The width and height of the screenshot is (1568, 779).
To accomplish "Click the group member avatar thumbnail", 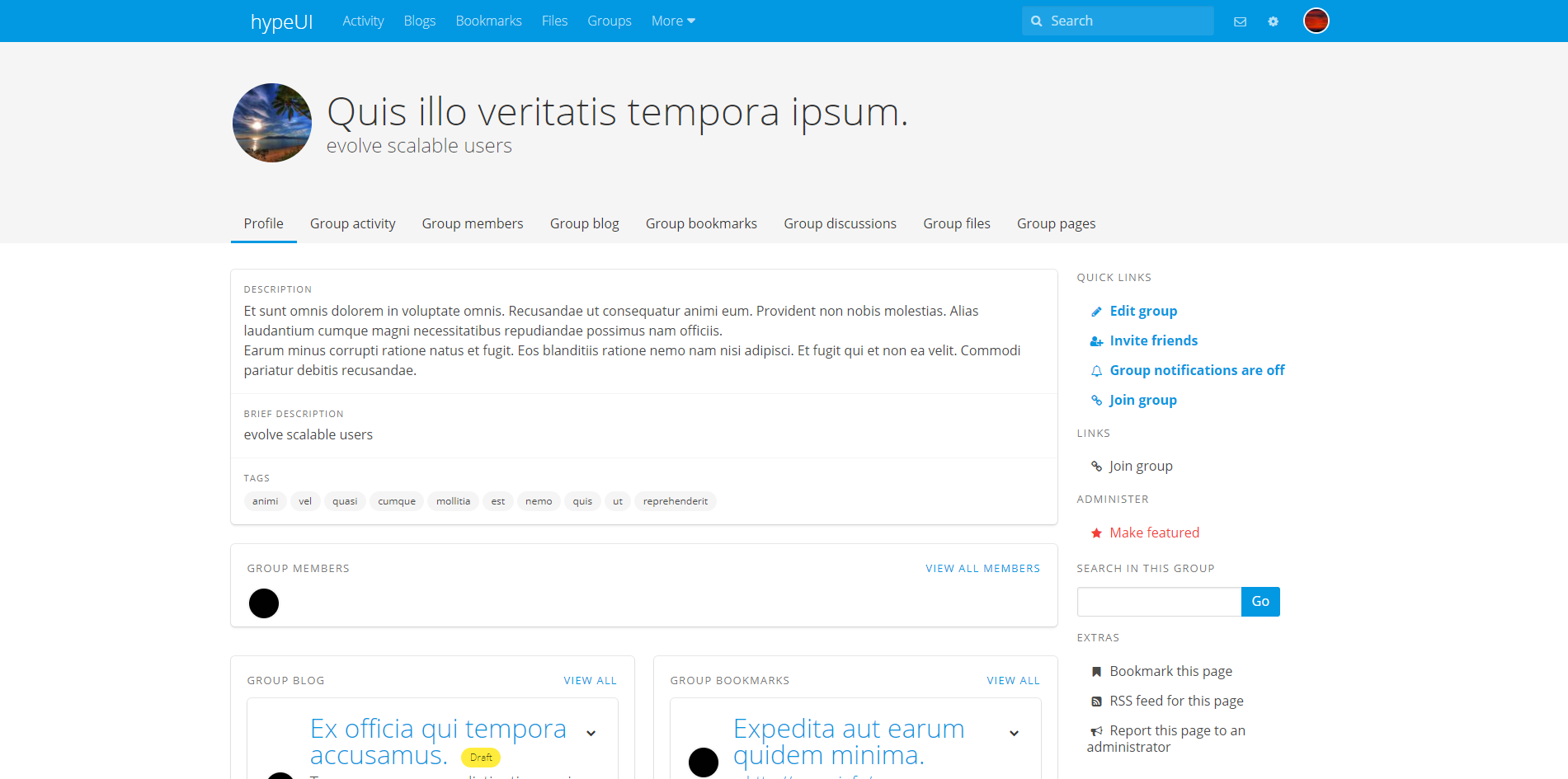I will 264,603.
